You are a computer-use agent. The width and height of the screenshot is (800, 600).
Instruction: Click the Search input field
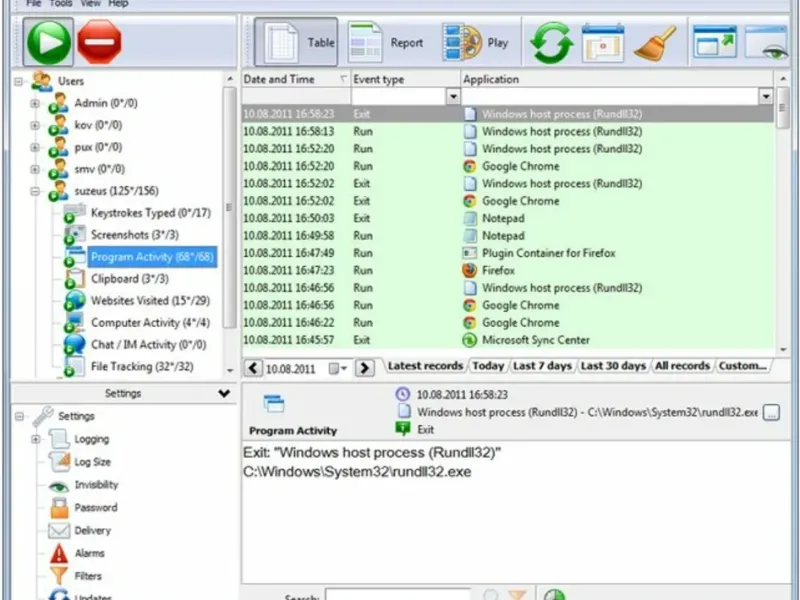click(398, 595)
